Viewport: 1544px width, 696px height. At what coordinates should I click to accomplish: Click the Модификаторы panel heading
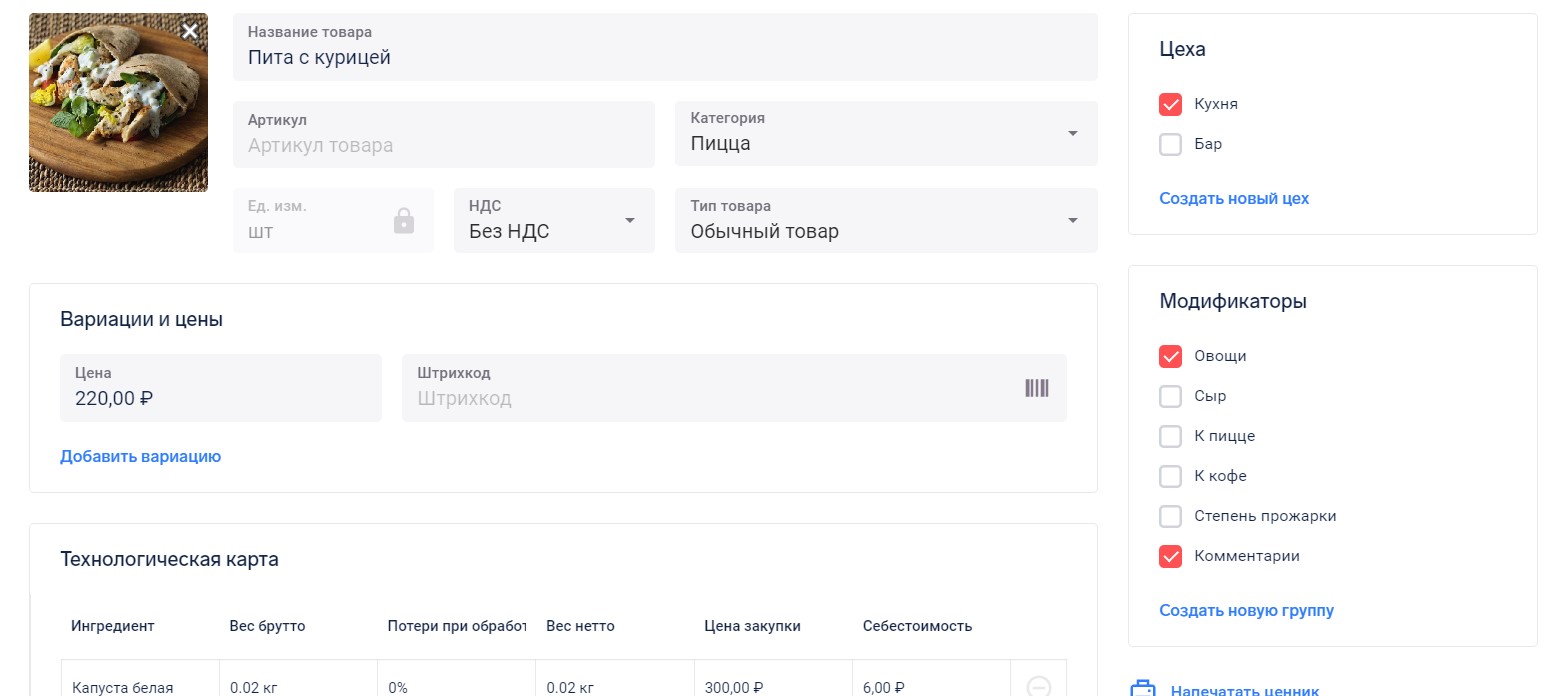1233,301
